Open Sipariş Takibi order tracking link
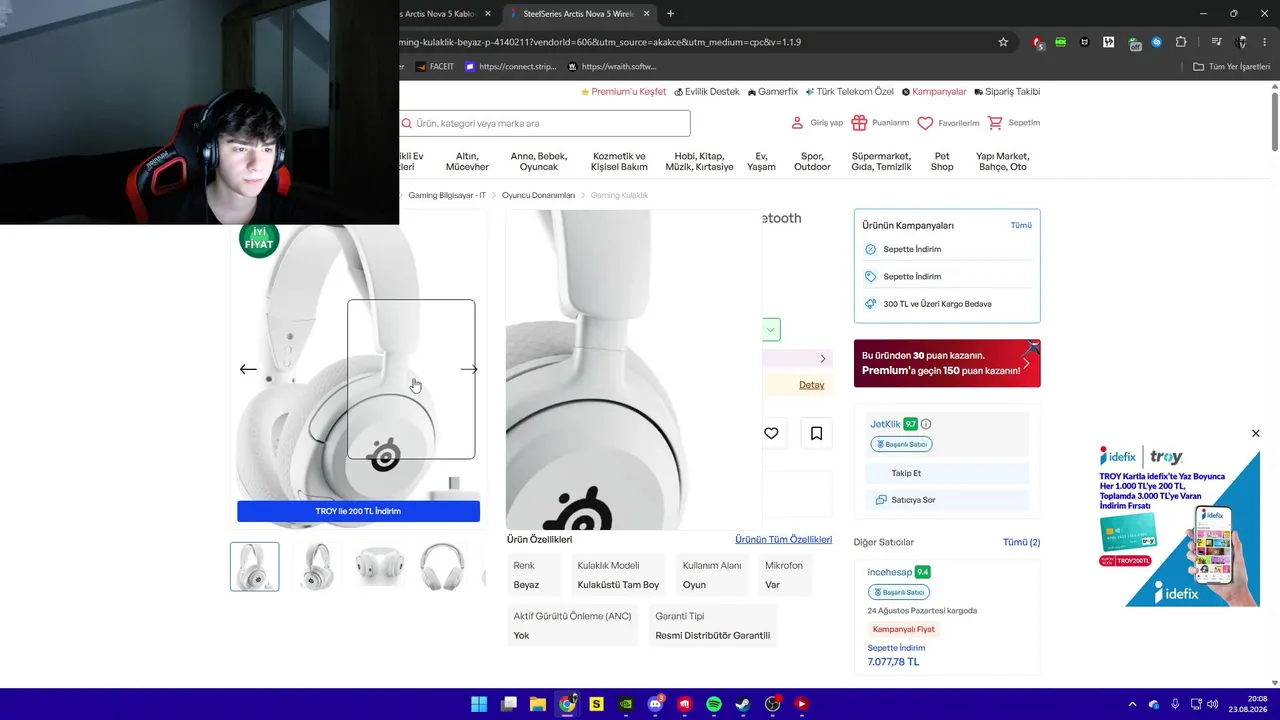 [1007, 92]
